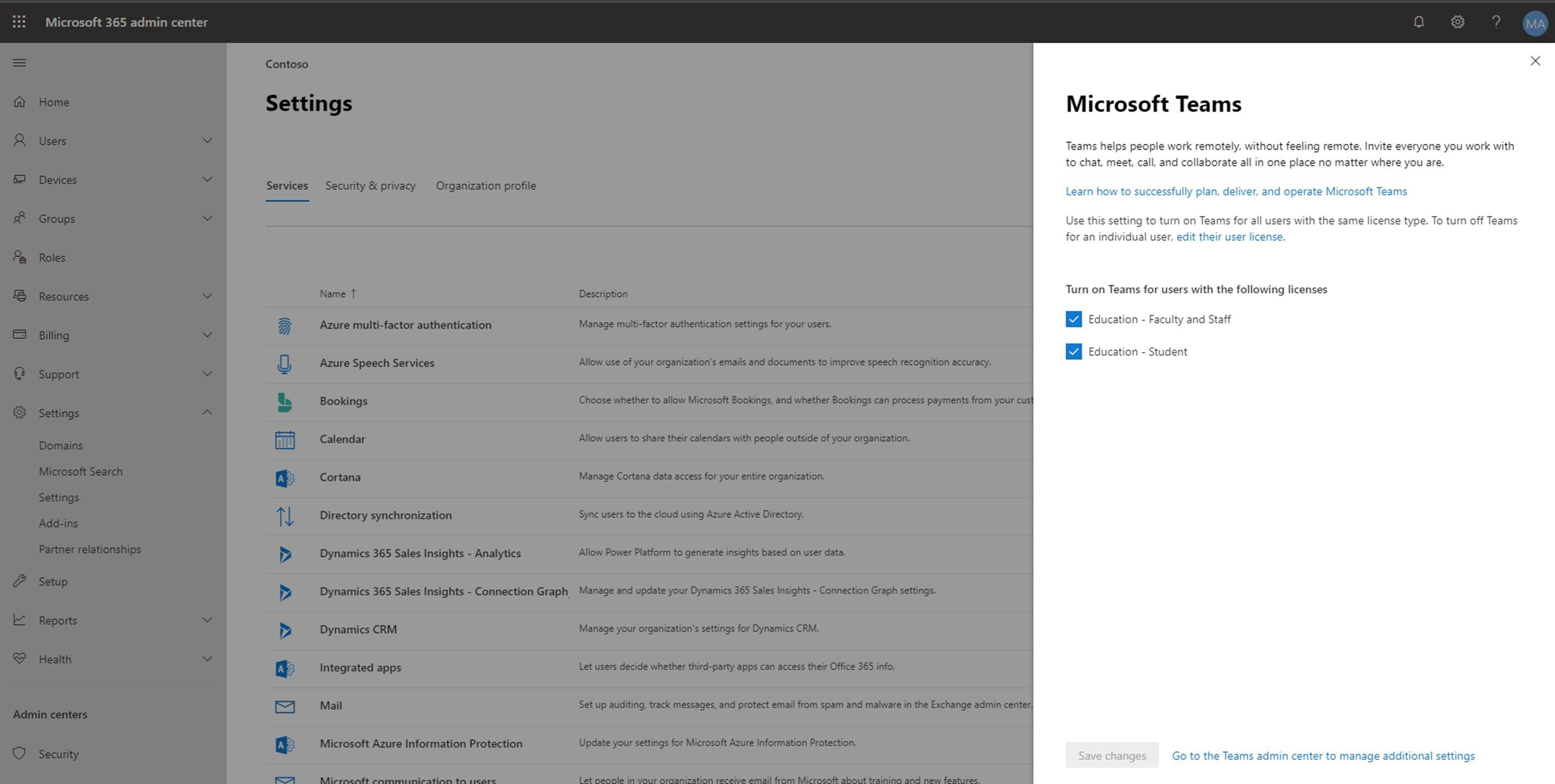Click the notification bell icon
Viewport: 1555px width, 784px height.
tap(1419, 22)
